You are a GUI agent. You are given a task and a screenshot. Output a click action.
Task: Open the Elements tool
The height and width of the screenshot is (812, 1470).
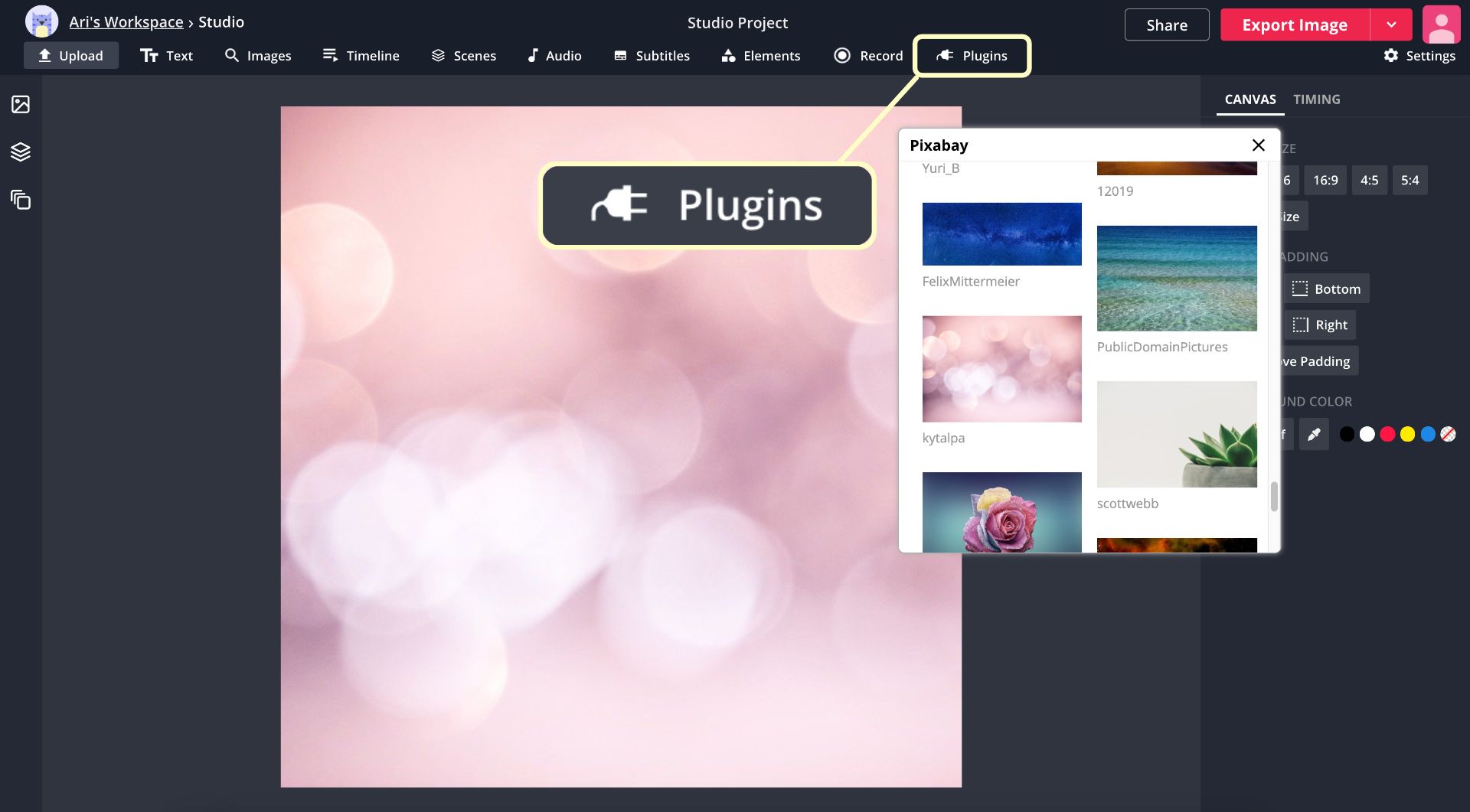(x=760, y=56)
